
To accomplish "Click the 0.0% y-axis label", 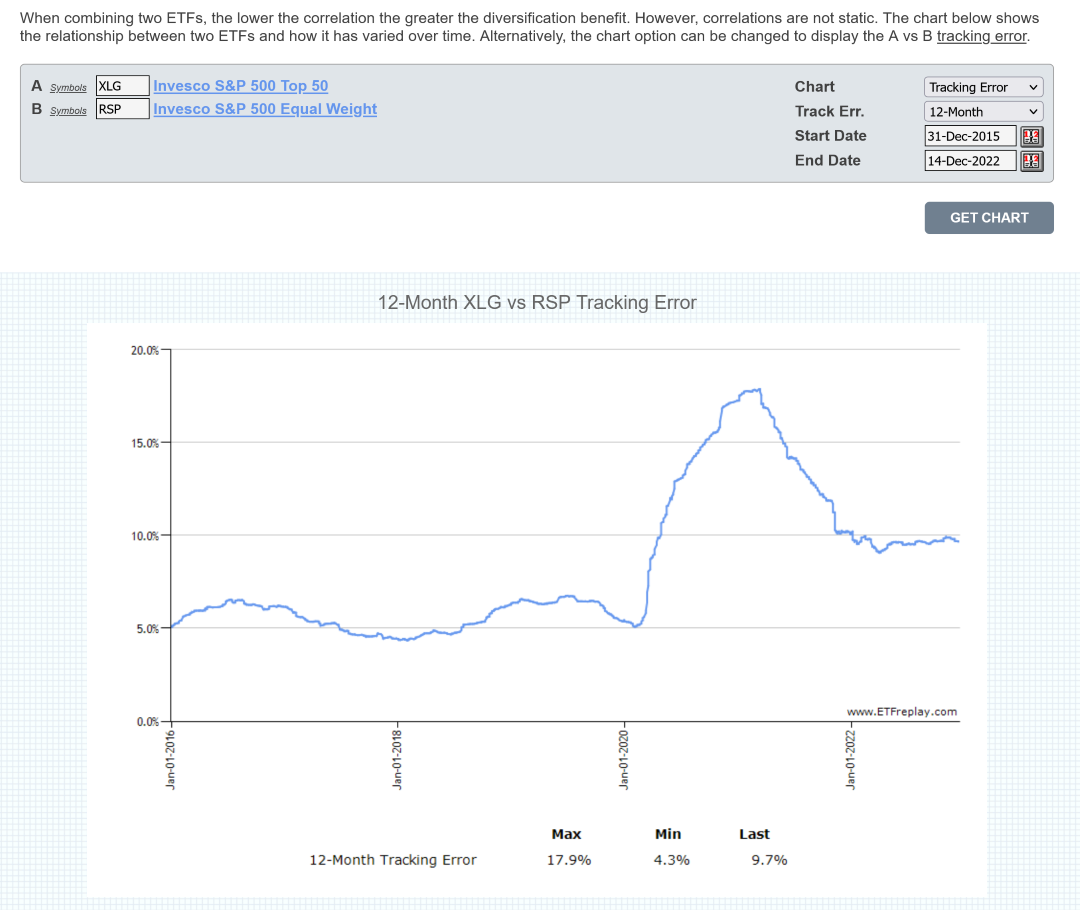I will click(x=147, y=722).
